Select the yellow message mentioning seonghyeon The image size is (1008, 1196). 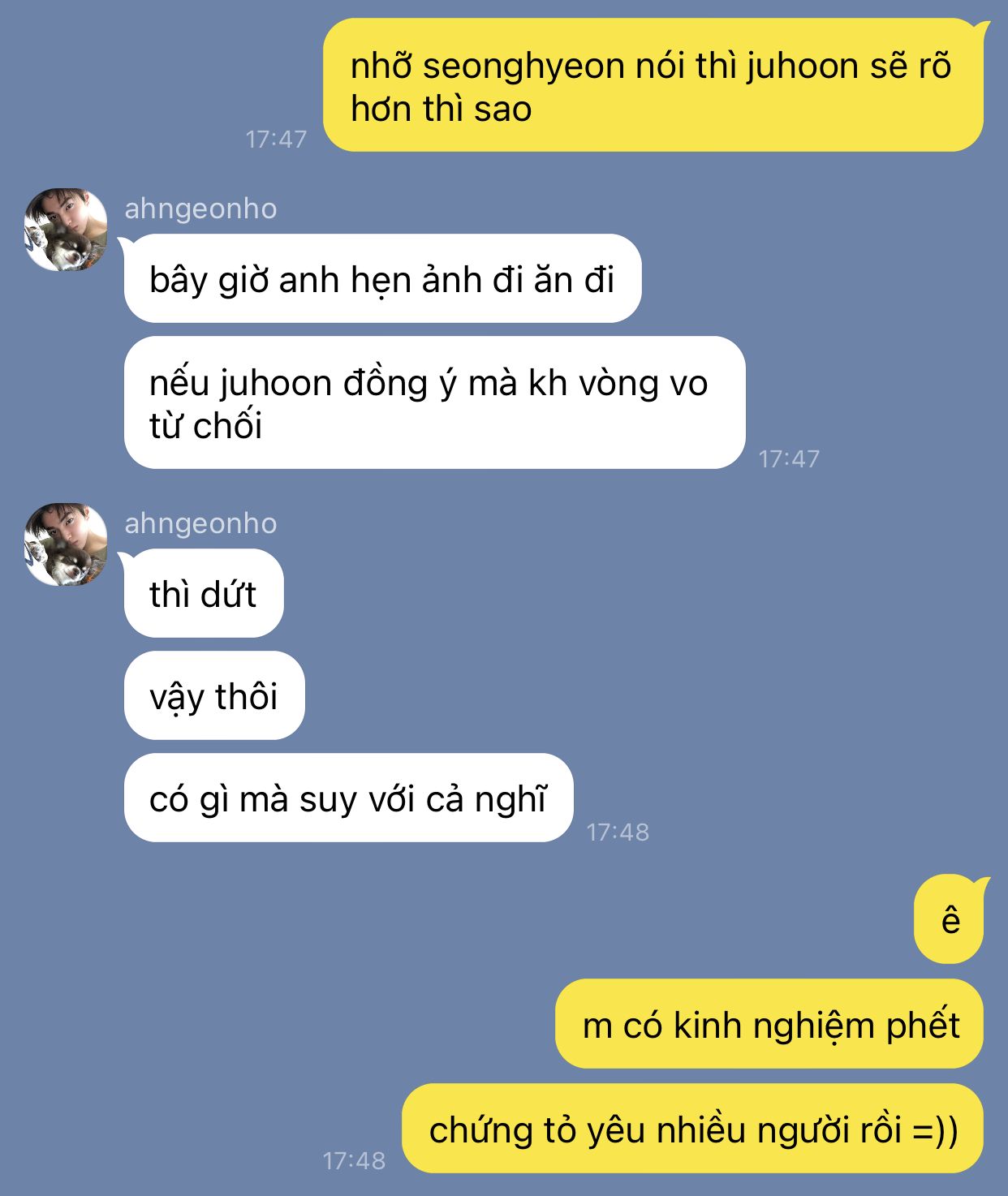[654, 85]
